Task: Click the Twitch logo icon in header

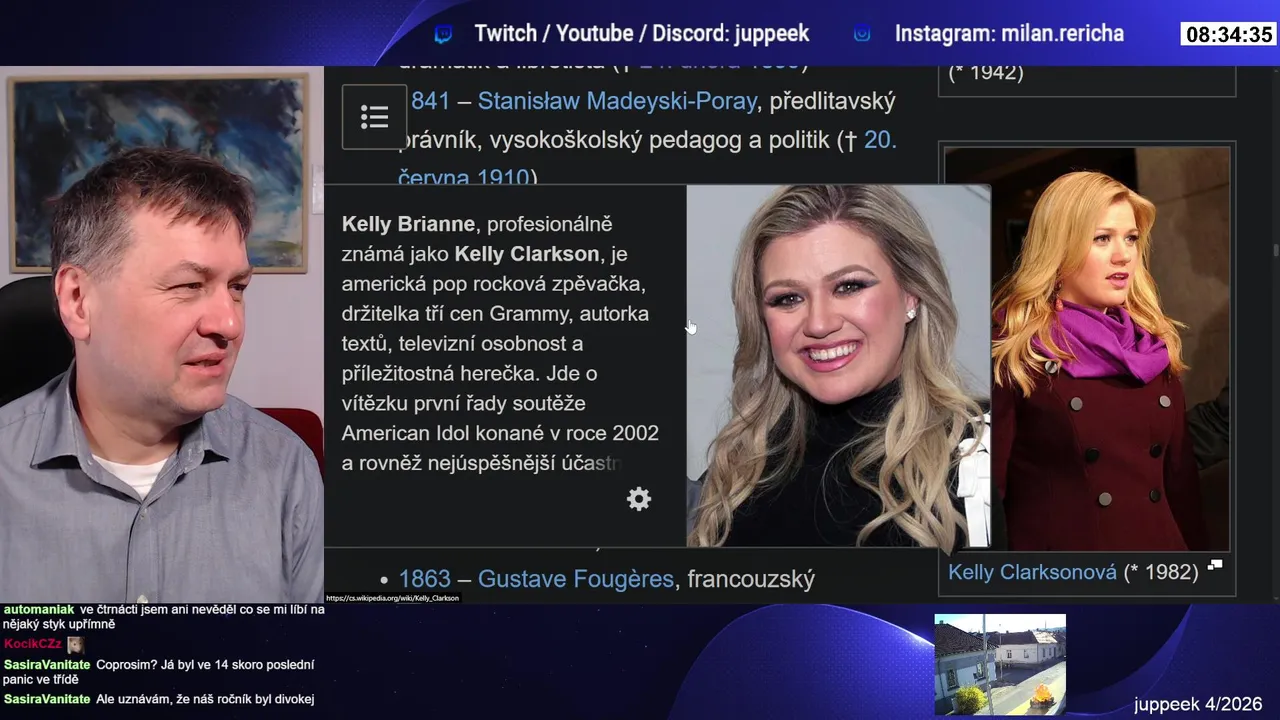Action: point(444,35)
